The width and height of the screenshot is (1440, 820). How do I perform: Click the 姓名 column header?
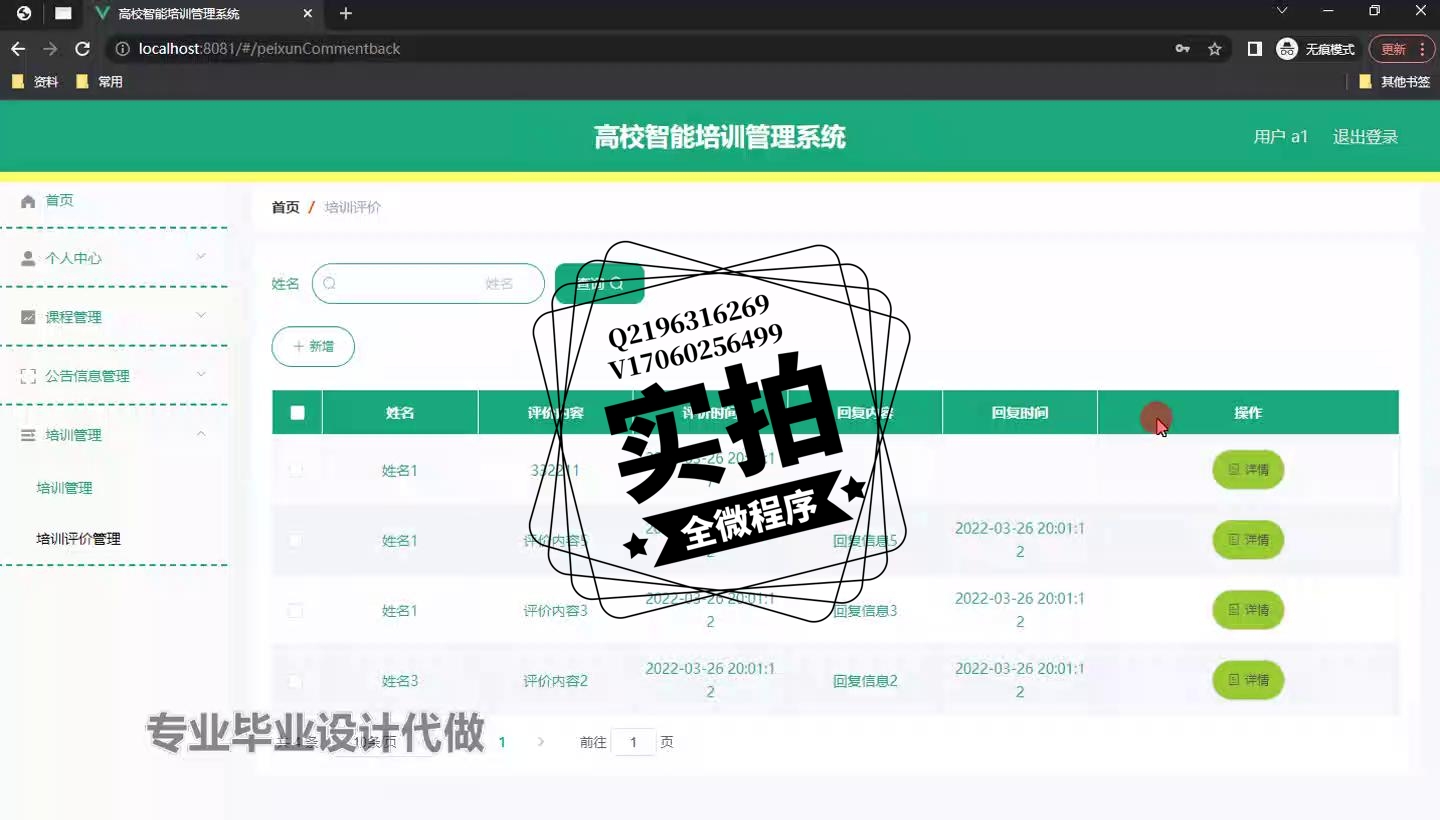pos(400,412)
